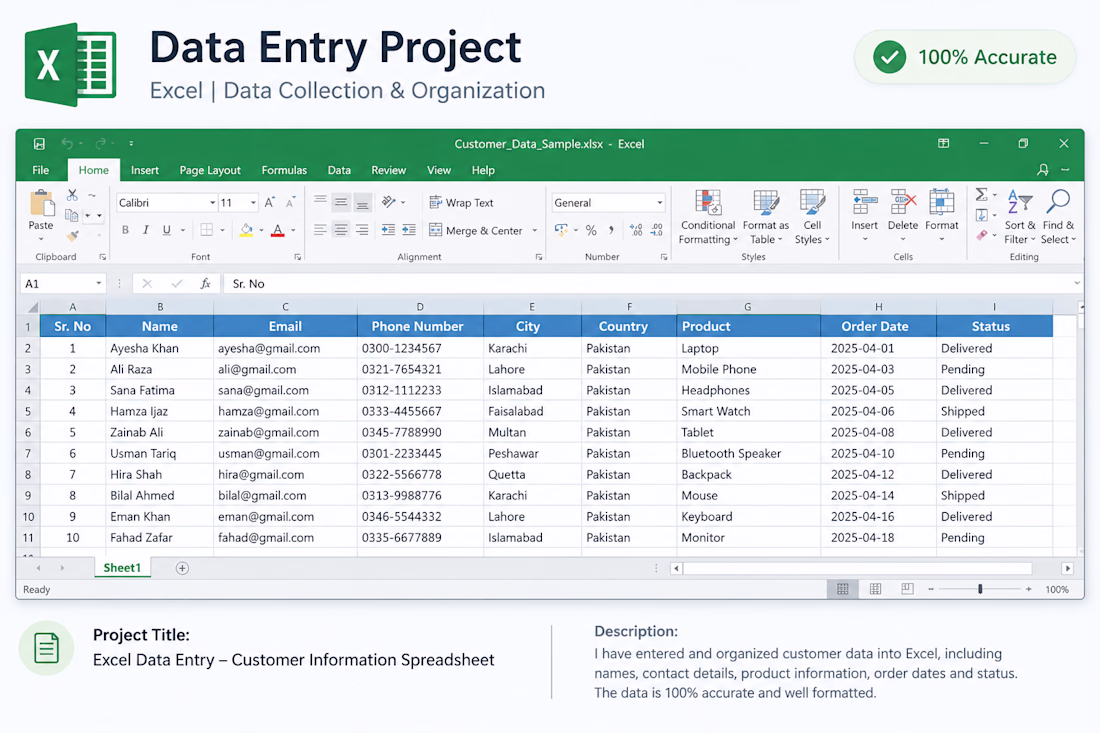Toggle Italic formatting
The height and width of the screenshot is (733, 1100).
(x=146, y=230)
